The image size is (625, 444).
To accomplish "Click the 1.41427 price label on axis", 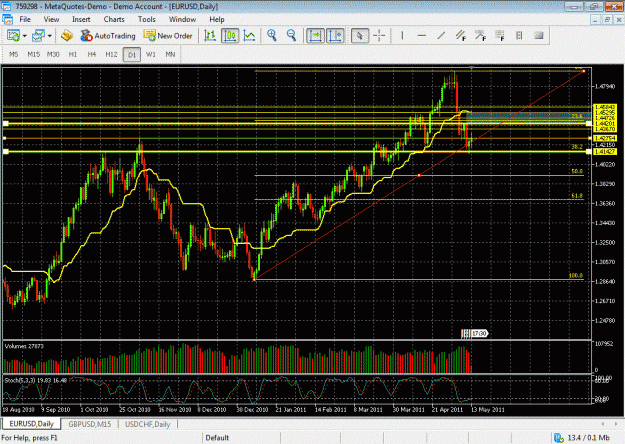I will [605, 152].
